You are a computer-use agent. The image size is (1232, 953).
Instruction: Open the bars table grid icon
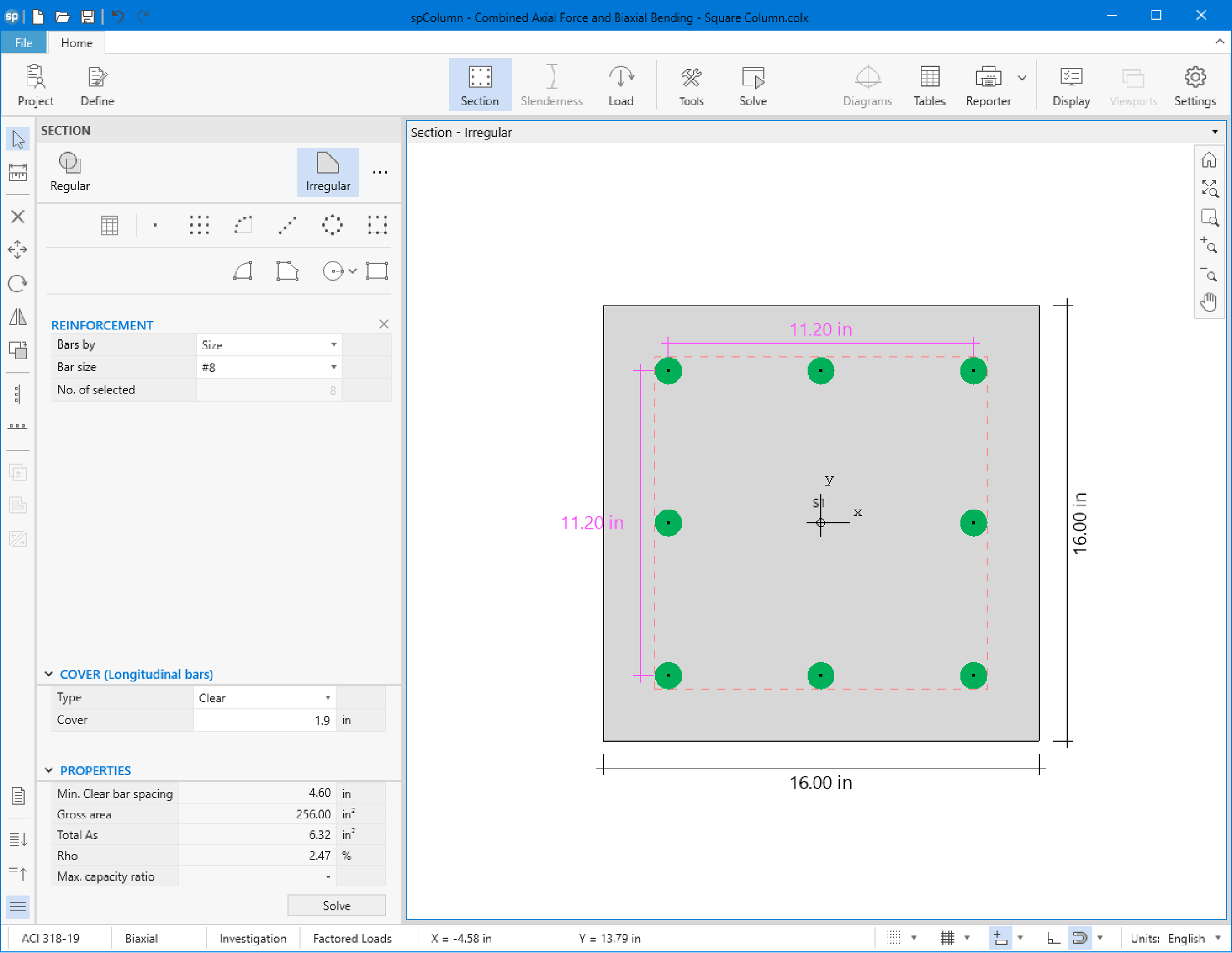(110, 226)
